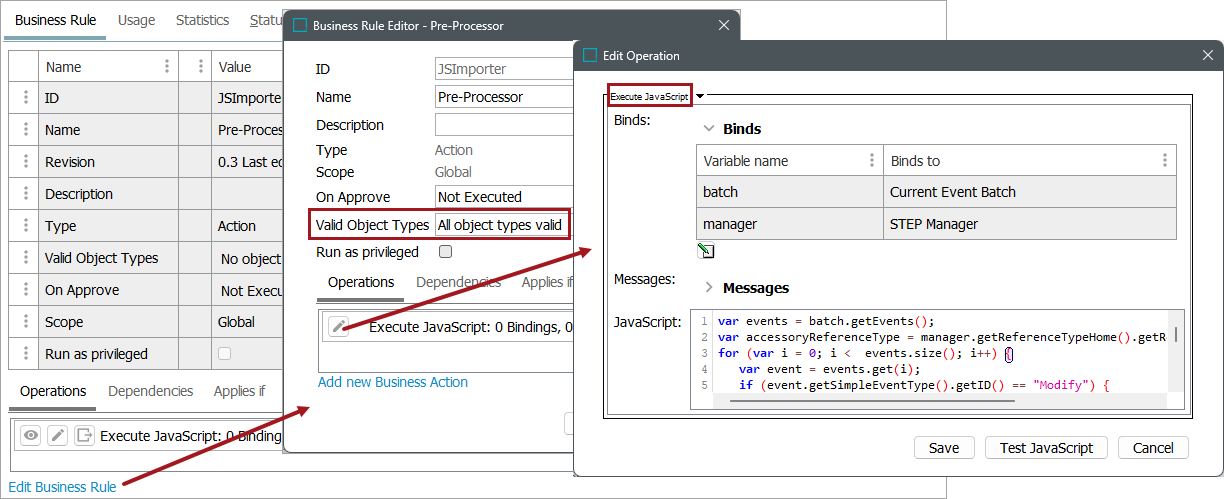Click the row handle dots beside ID row
Viewport: 1224px width, 499px height.
tap(25, 98)
